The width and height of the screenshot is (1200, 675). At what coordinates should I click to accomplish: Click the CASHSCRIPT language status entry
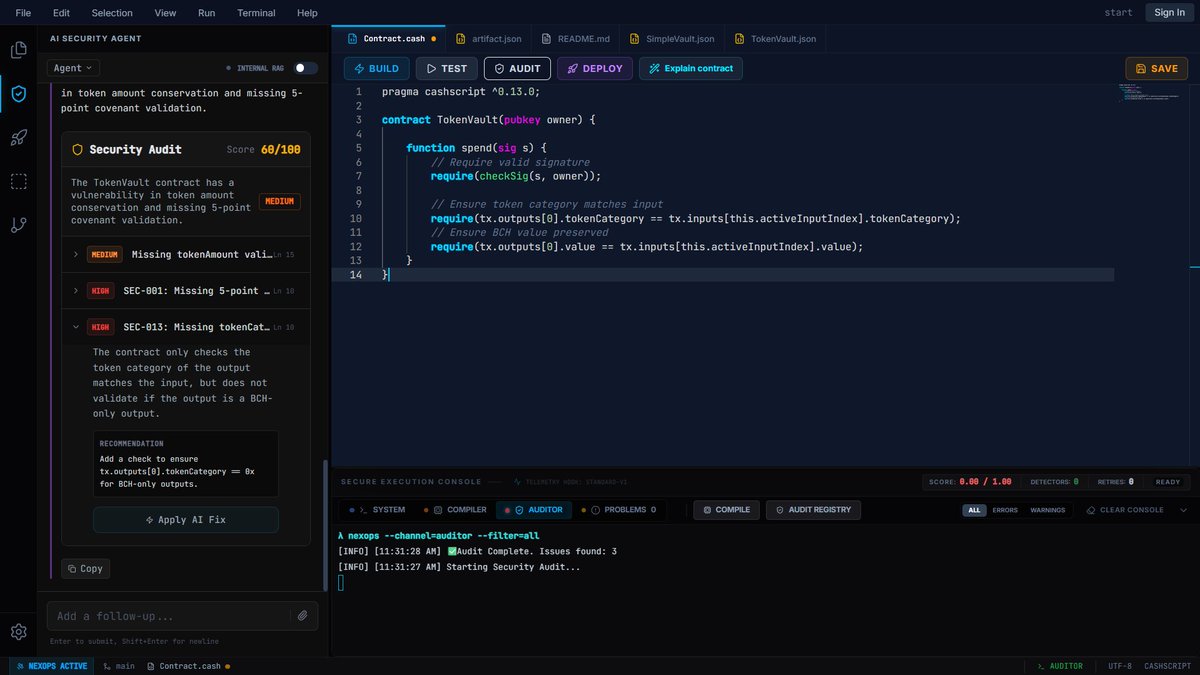click(x=1167, y=666)
